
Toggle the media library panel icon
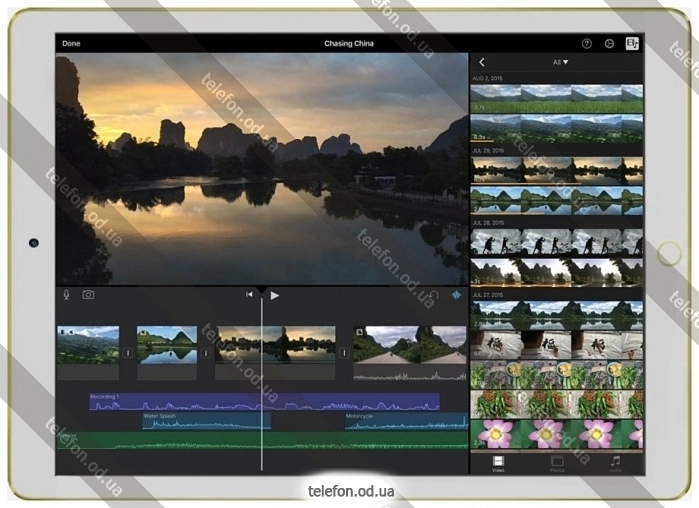click(x=631, y=44)
